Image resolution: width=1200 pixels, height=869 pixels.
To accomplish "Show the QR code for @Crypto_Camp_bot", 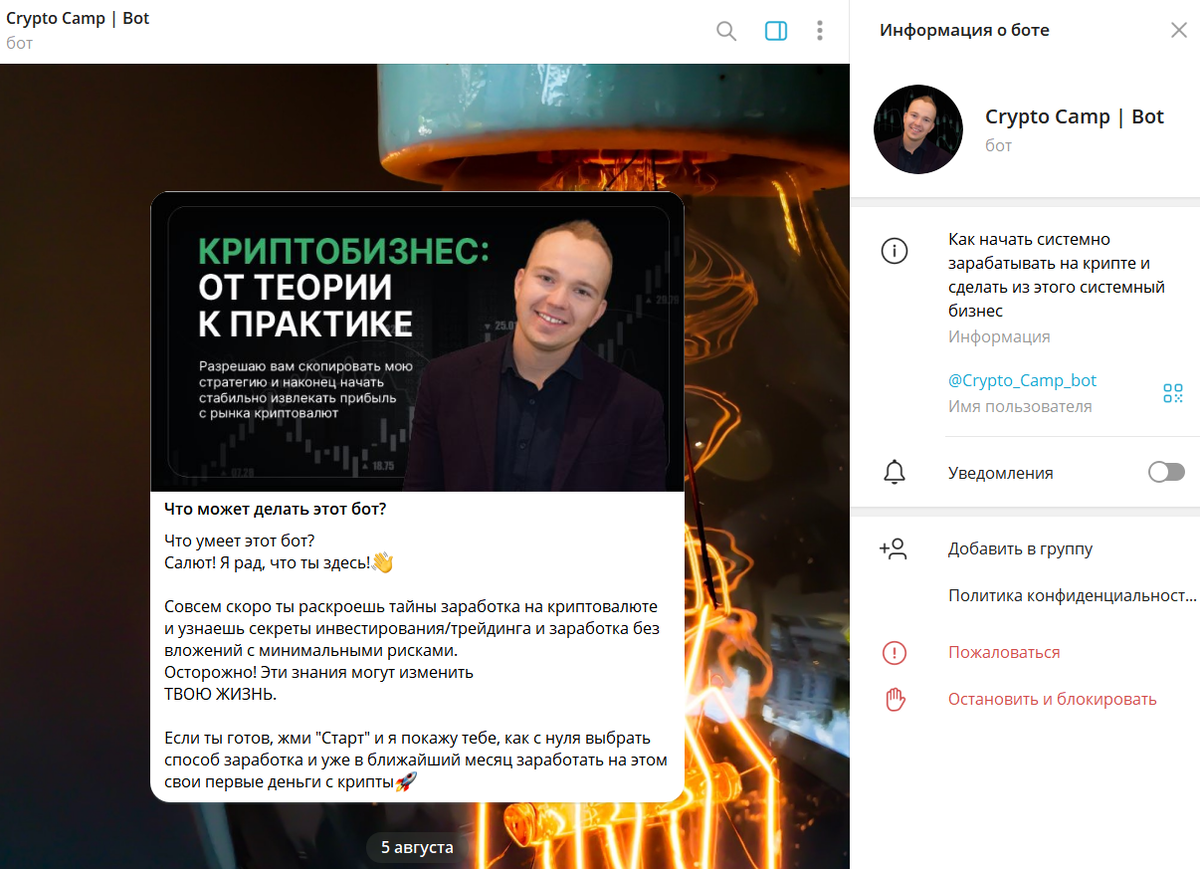I will [x=1173, y=393].
